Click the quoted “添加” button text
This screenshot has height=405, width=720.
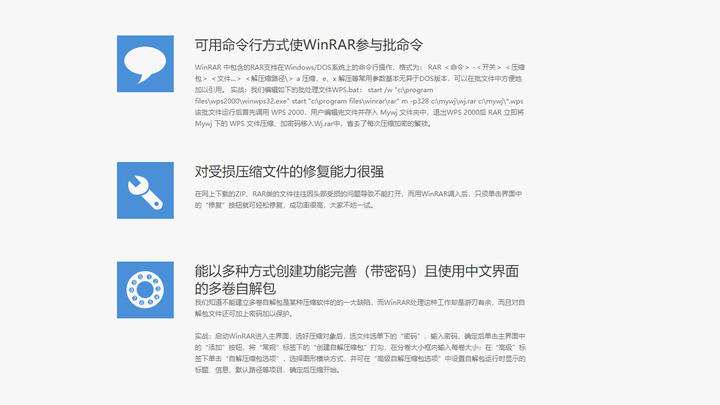coord(215,348)
